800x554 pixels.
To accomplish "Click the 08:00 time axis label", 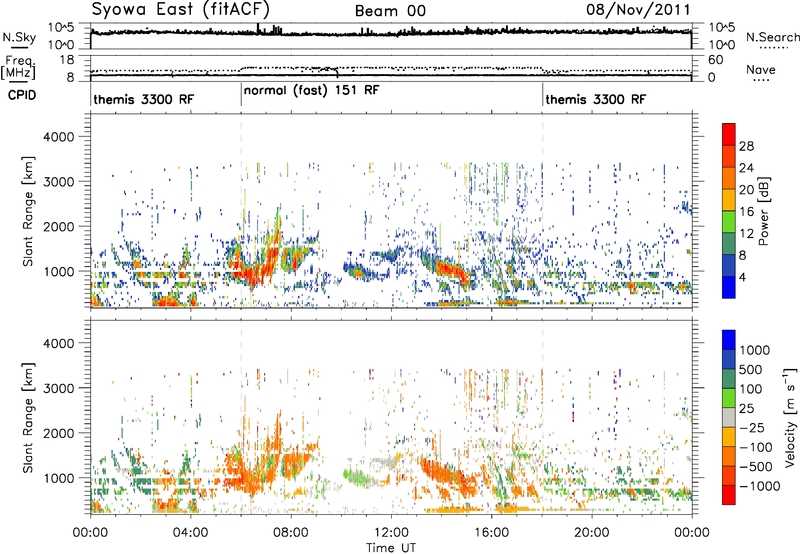I will pyautogui.click(x=291, y=533).
